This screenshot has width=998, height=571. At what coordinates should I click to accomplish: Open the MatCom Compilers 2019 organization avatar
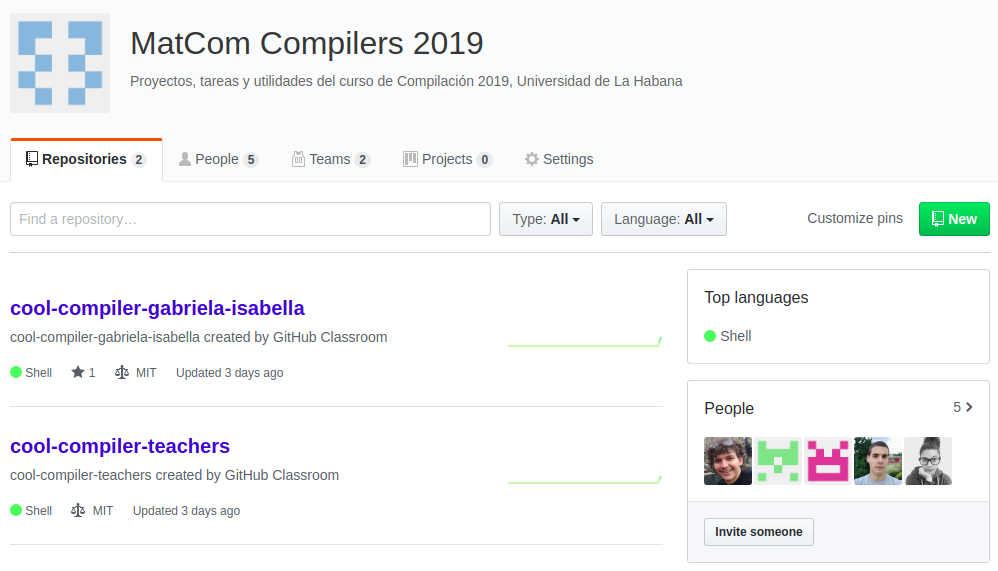tap(60, 63)
